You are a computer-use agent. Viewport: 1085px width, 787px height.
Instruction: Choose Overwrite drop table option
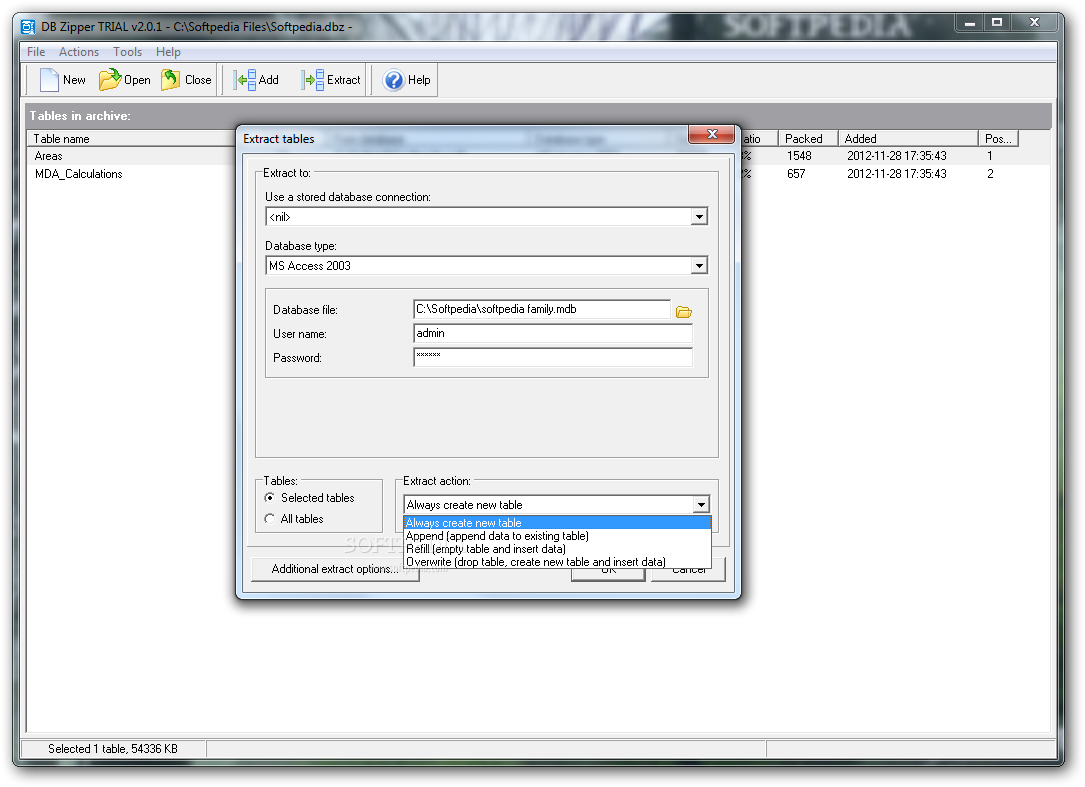(557, 562)
